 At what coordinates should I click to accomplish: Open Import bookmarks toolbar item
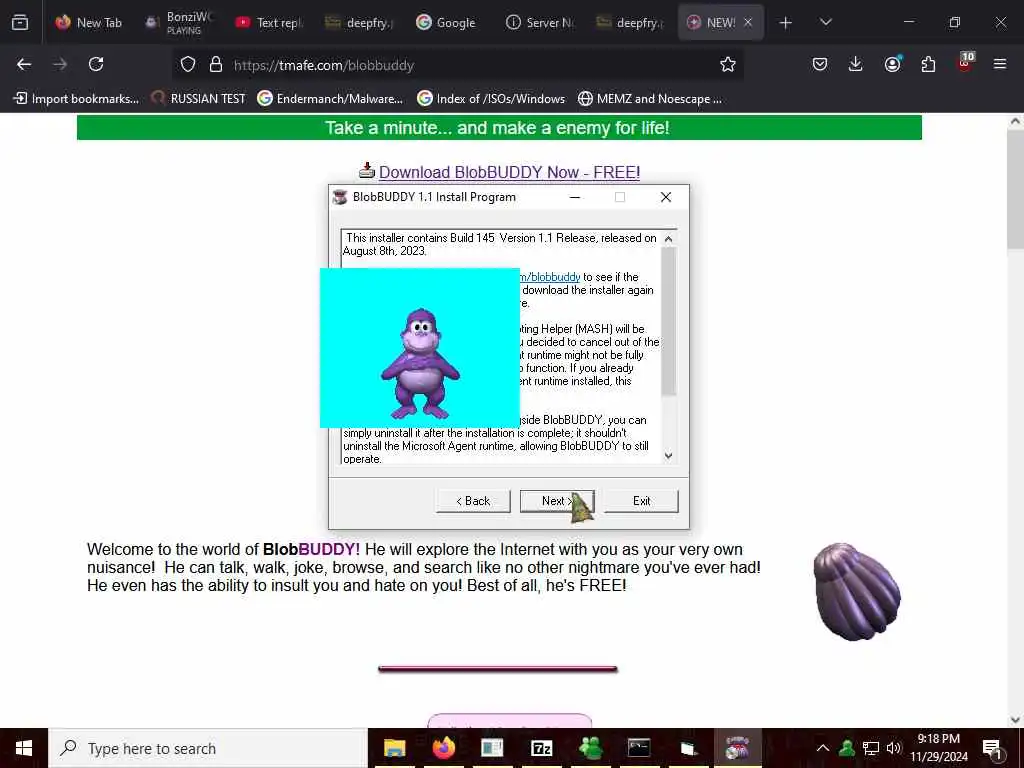76,99
